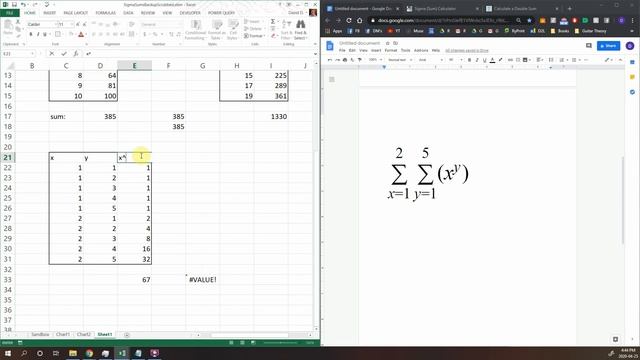Click the Chrome home button
640x360 pixels.
[x=360, y=20]
